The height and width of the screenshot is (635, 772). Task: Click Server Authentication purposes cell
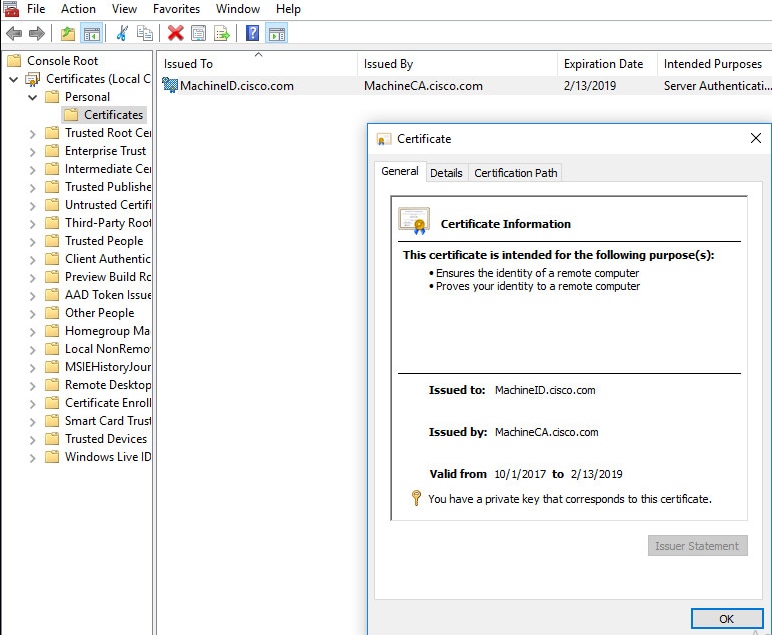[x=717, y=86]
